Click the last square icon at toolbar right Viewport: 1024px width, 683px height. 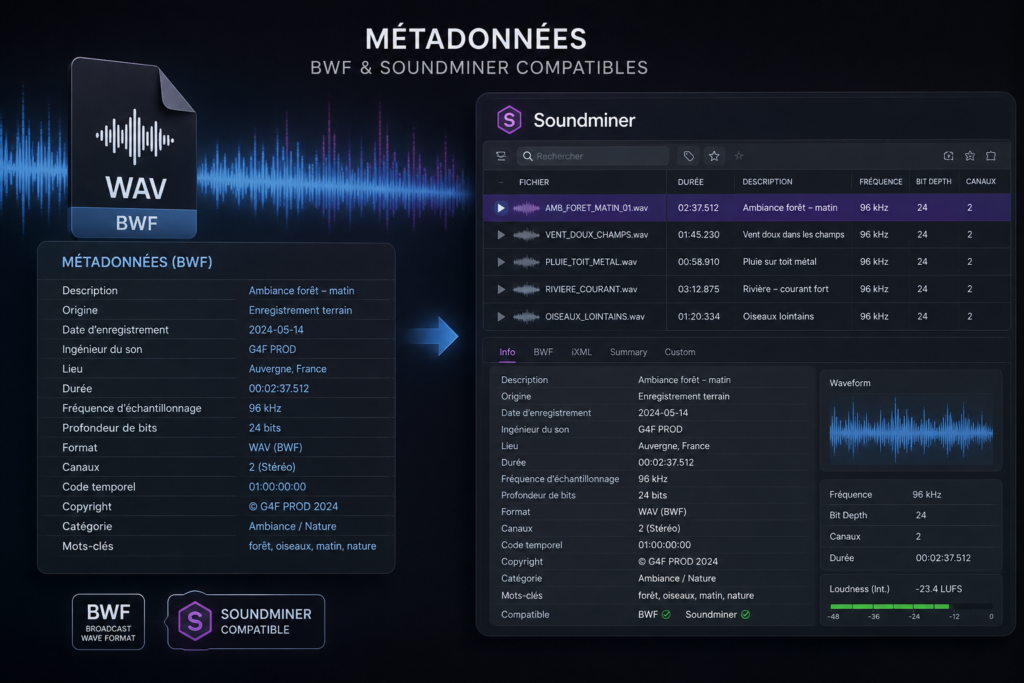tap(991, 155)
